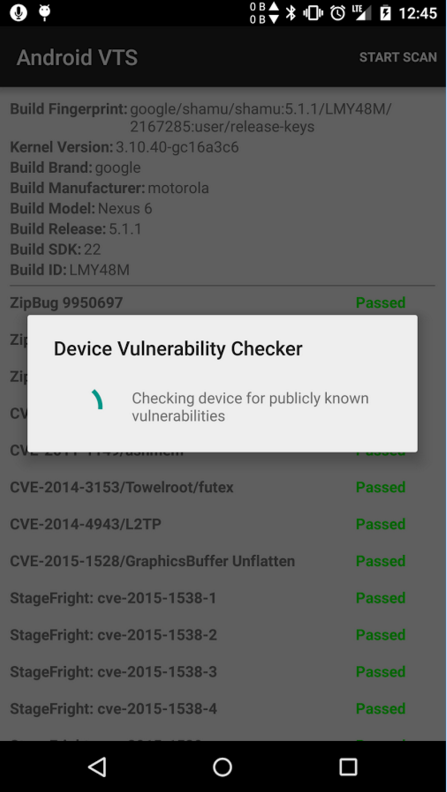Select the CVE-2014-4943/L2TP test row

pos(222,524)
